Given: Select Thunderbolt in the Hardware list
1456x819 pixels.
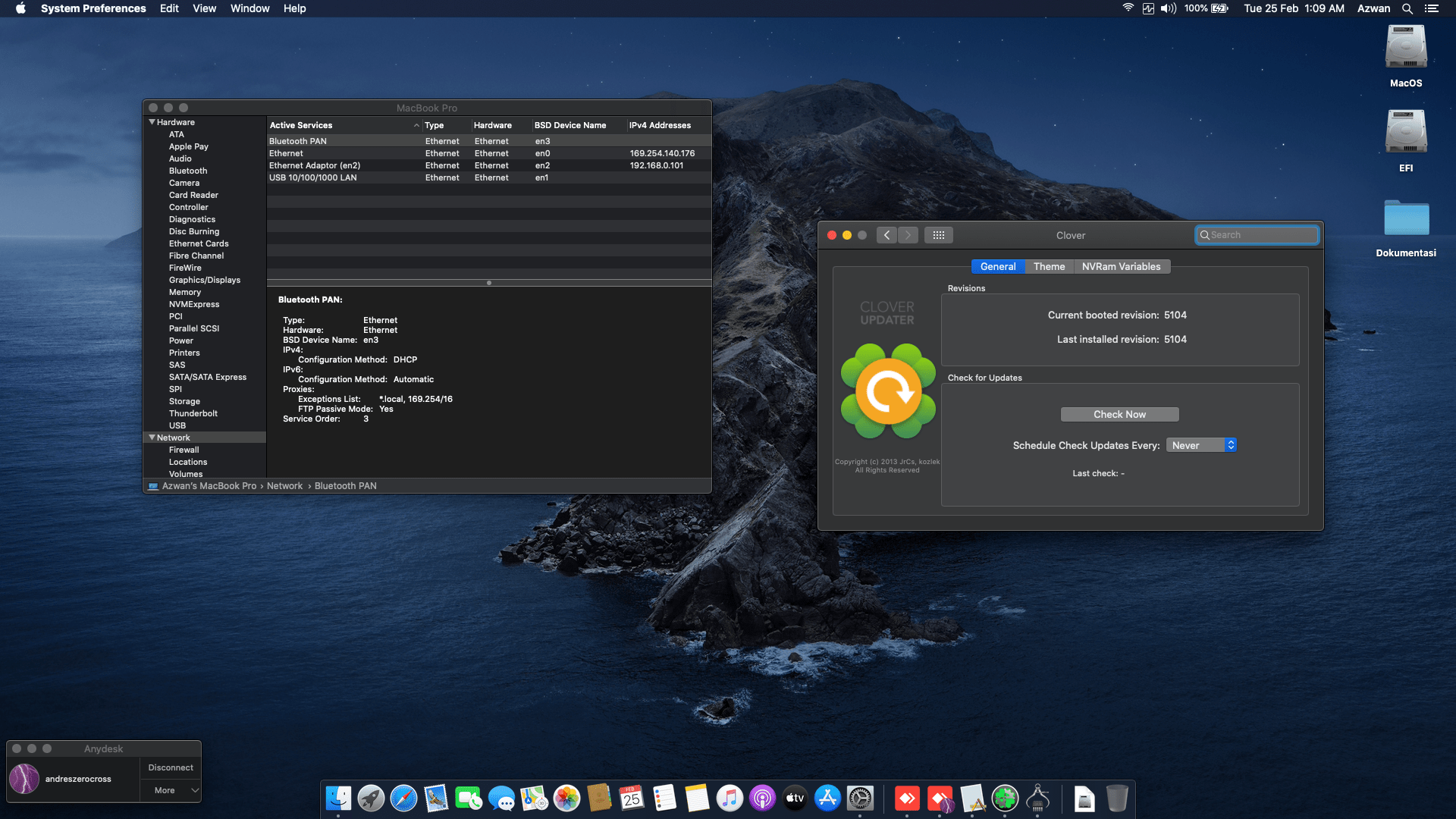Looking at the screenshot, I should [193, 413].
